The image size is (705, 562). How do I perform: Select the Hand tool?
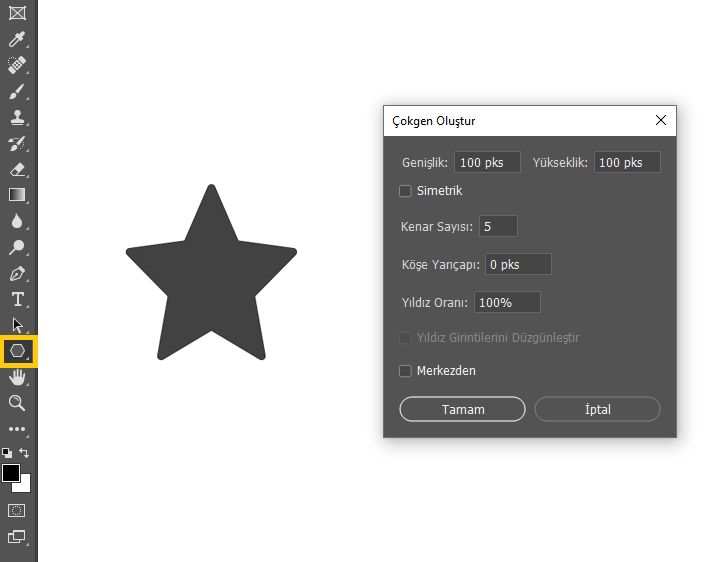(17, 377)
